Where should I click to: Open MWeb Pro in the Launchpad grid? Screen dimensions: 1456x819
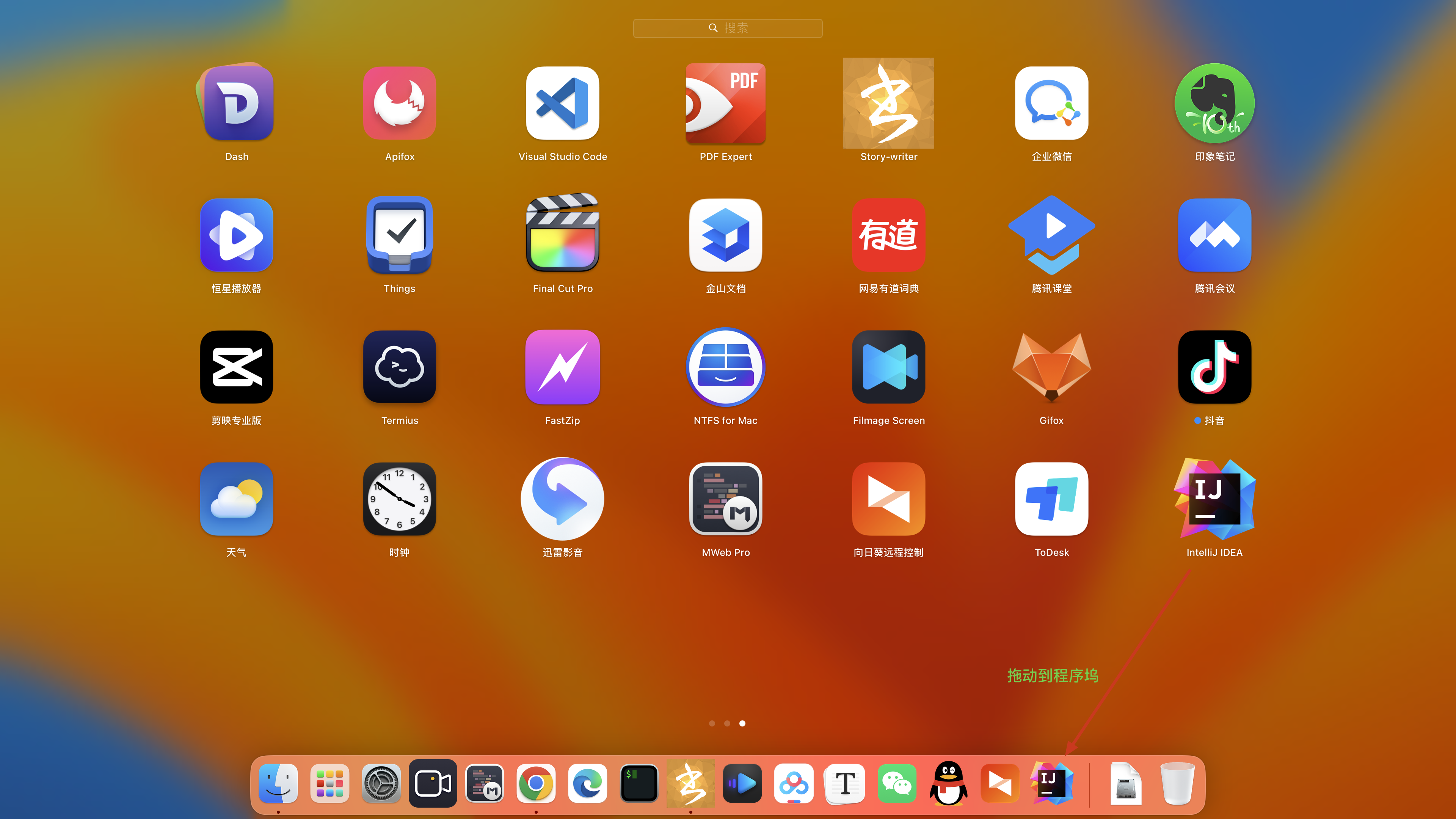[x=726, y=499]
